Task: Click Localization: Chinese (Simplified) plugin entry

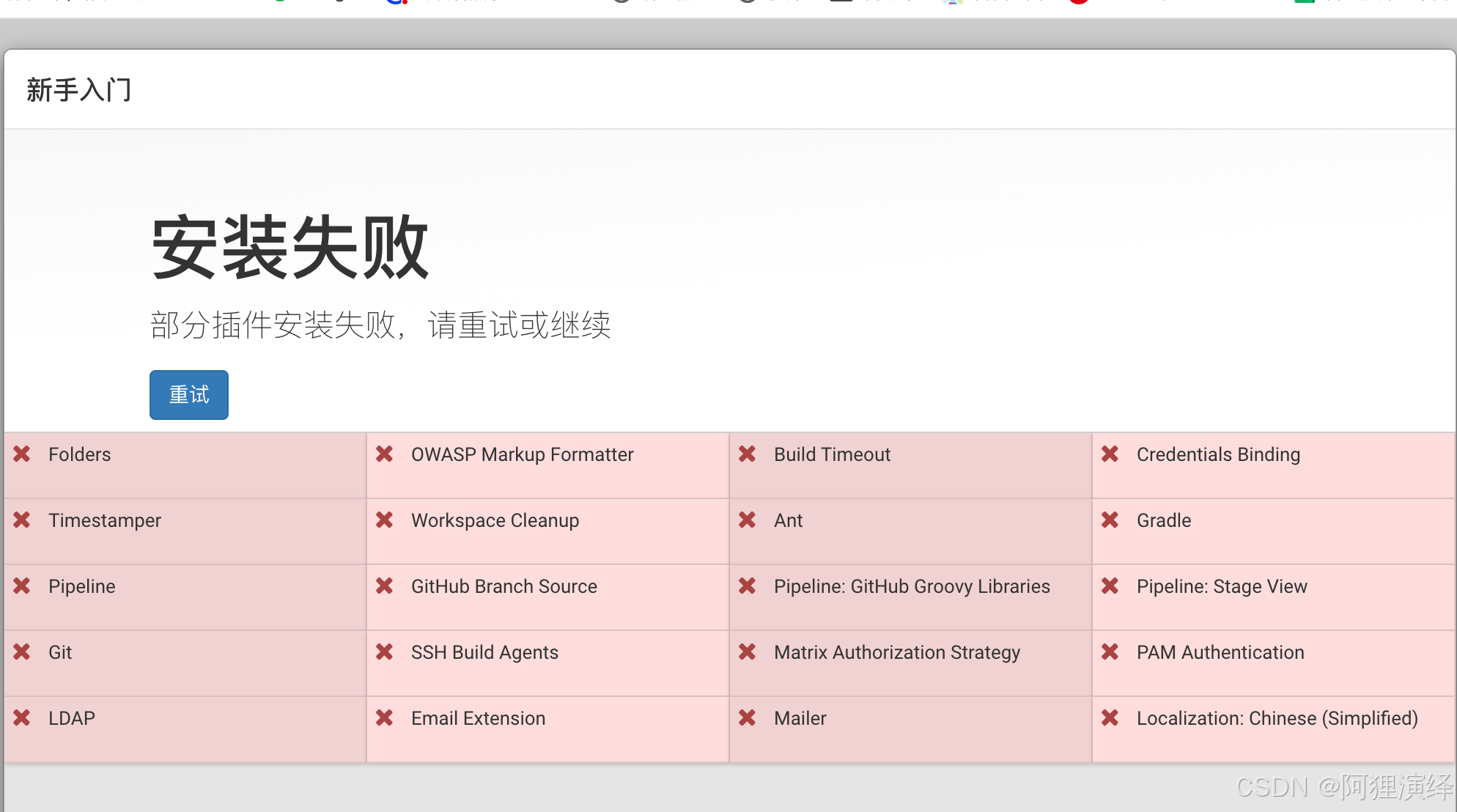Action: 1277,718
